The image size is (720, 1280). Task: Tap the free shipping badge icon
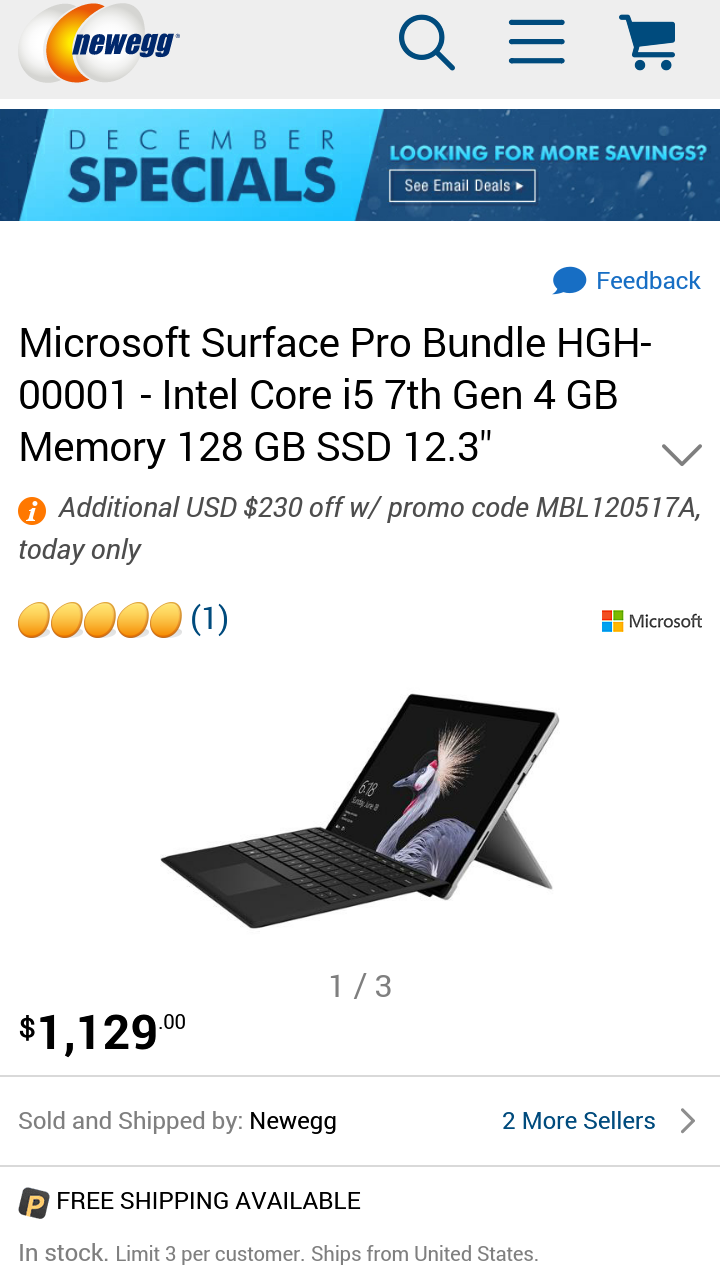pyautogui.click(x=34, y=1202)
